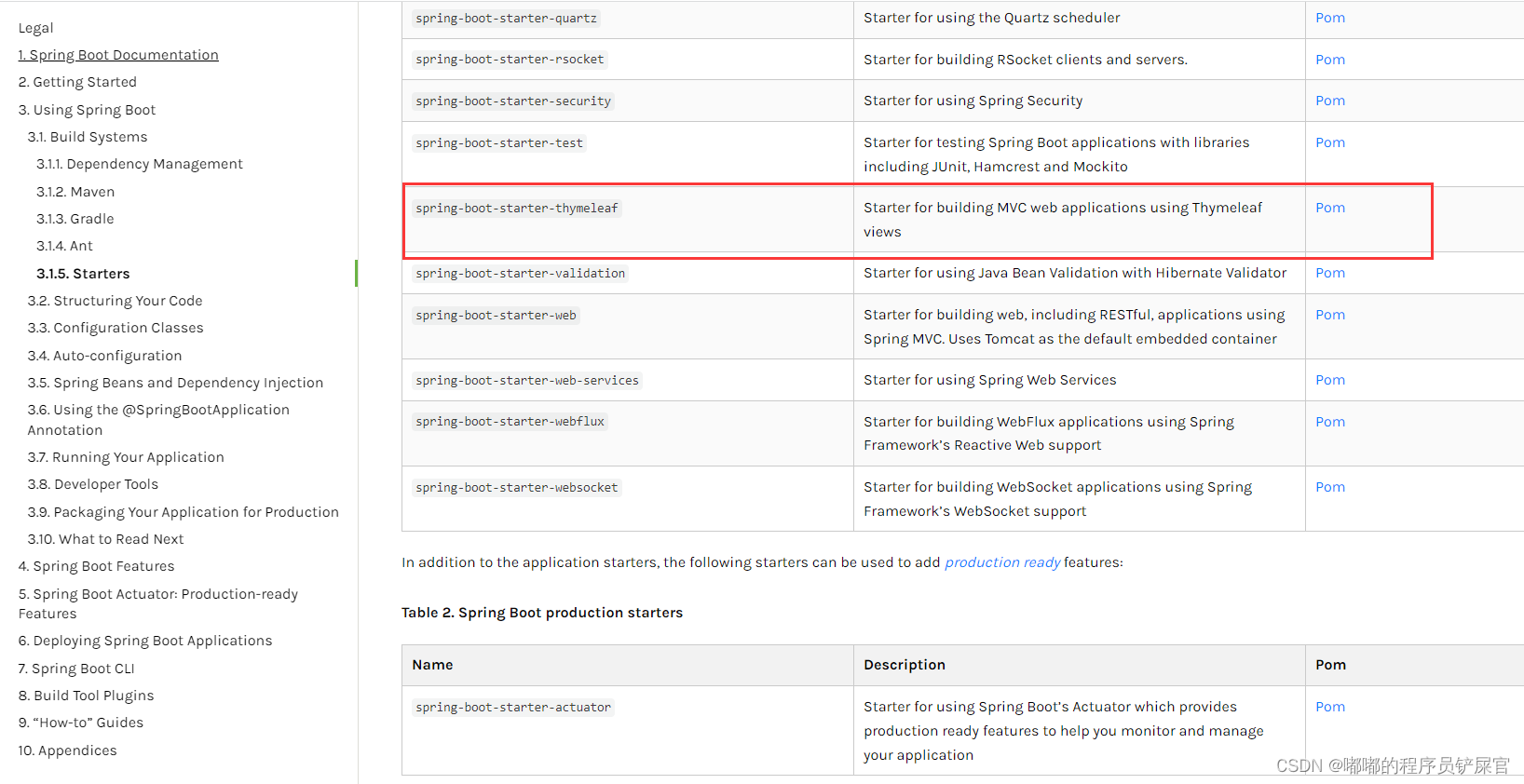Image resolution: width=1524 pixels, height=784 pixels.
Task: Open the Legal sidebar entry
Action: pos(35,28)
